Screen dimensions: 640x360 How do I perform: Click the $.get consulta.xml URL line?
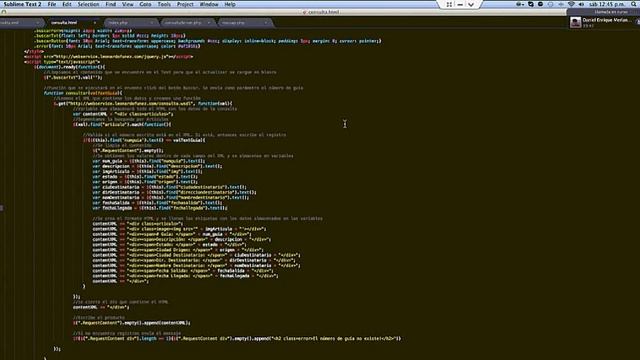click(143, 103)
